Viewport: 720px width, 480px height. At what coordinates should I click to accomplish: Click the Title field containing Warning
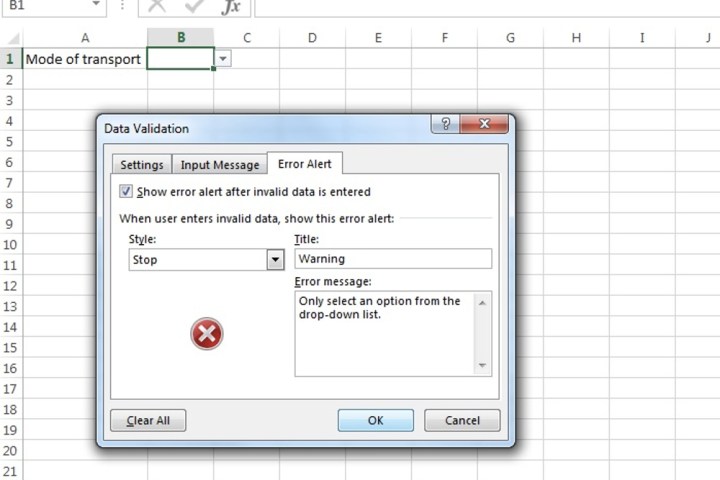coord(392,259)
